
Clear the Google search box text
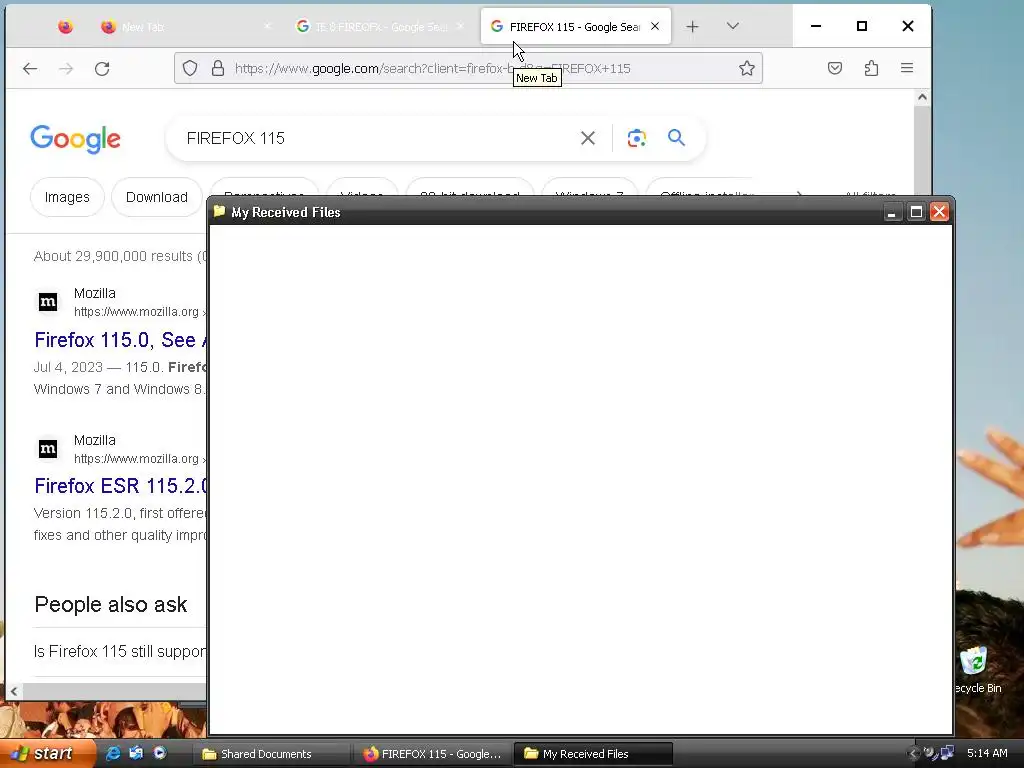pyautogui.click(x=588, y=138)
